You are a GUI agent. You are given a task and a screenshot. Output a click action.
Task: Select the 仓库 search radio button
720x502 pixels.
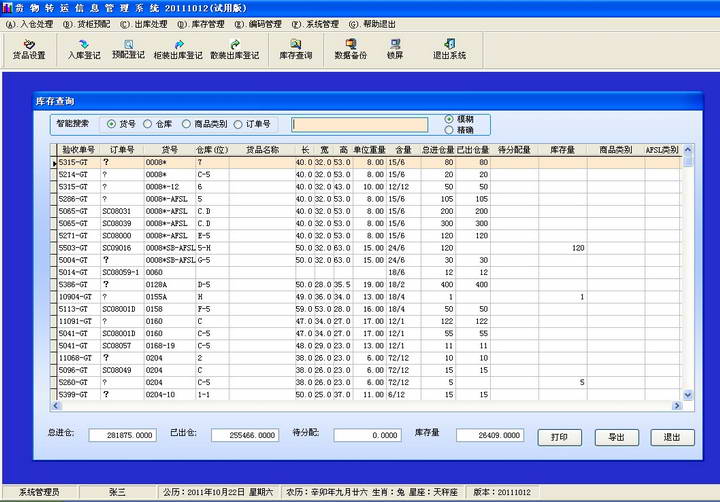point(147,124)
